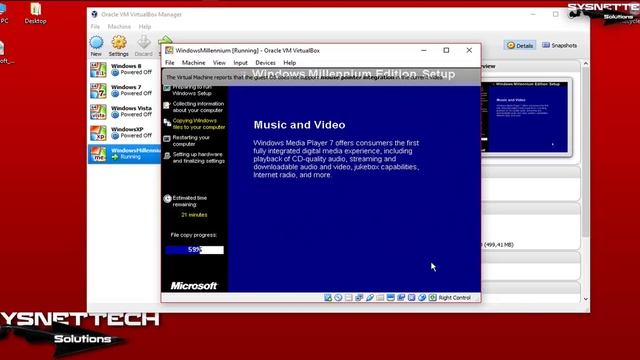Viewport: 640px width, 360px height.
Task: Open Help menu in VM window
Action: click(x=289, y=63)
